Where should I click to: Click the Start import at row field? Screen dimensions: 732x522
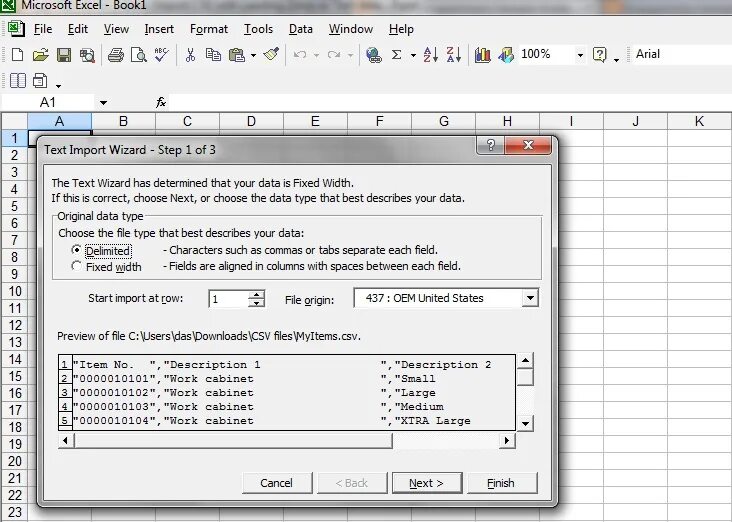(229, 298)
